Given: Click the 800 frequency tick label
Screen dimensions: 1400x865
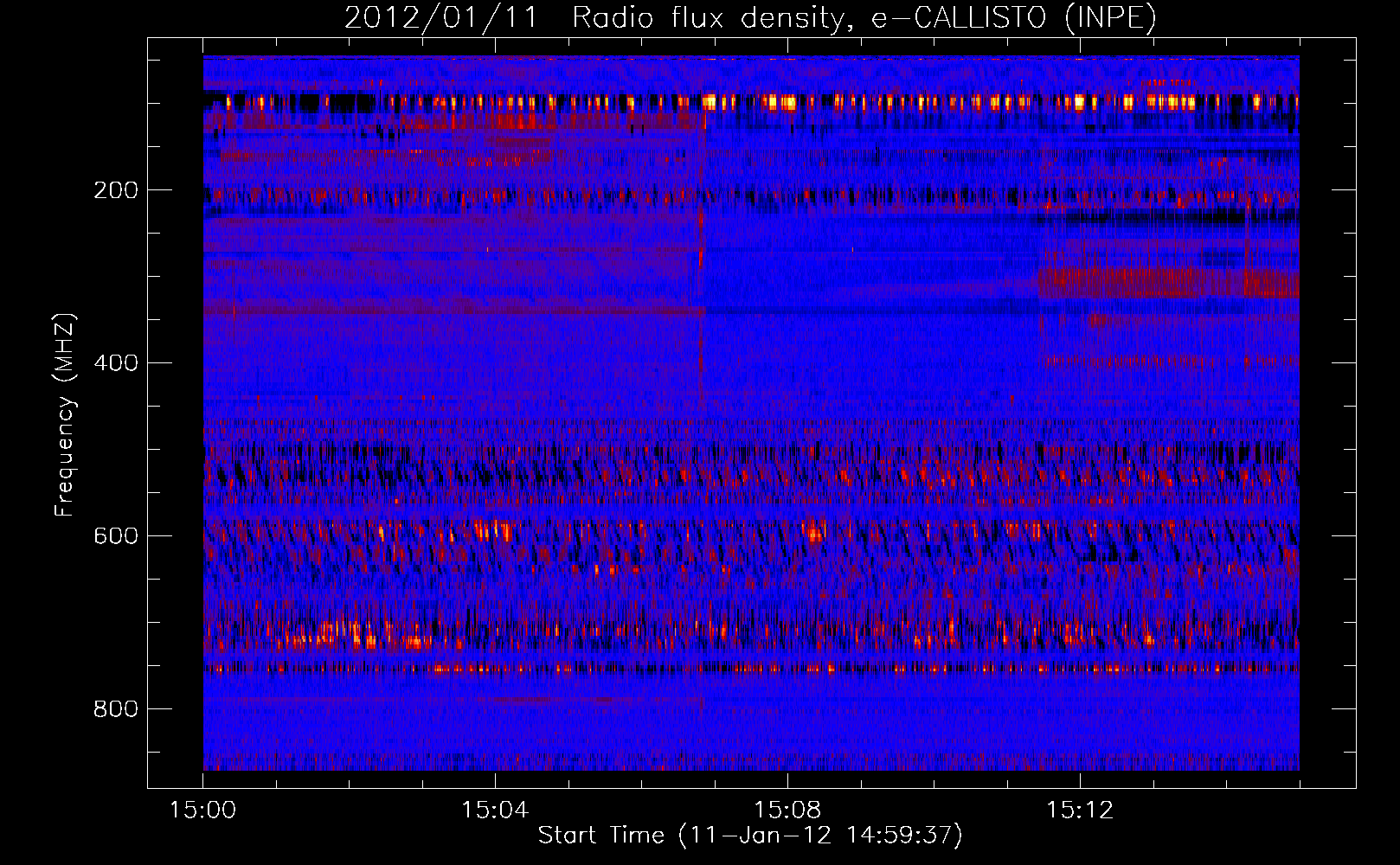Looking at the screenshot, I should pos(116,709).
